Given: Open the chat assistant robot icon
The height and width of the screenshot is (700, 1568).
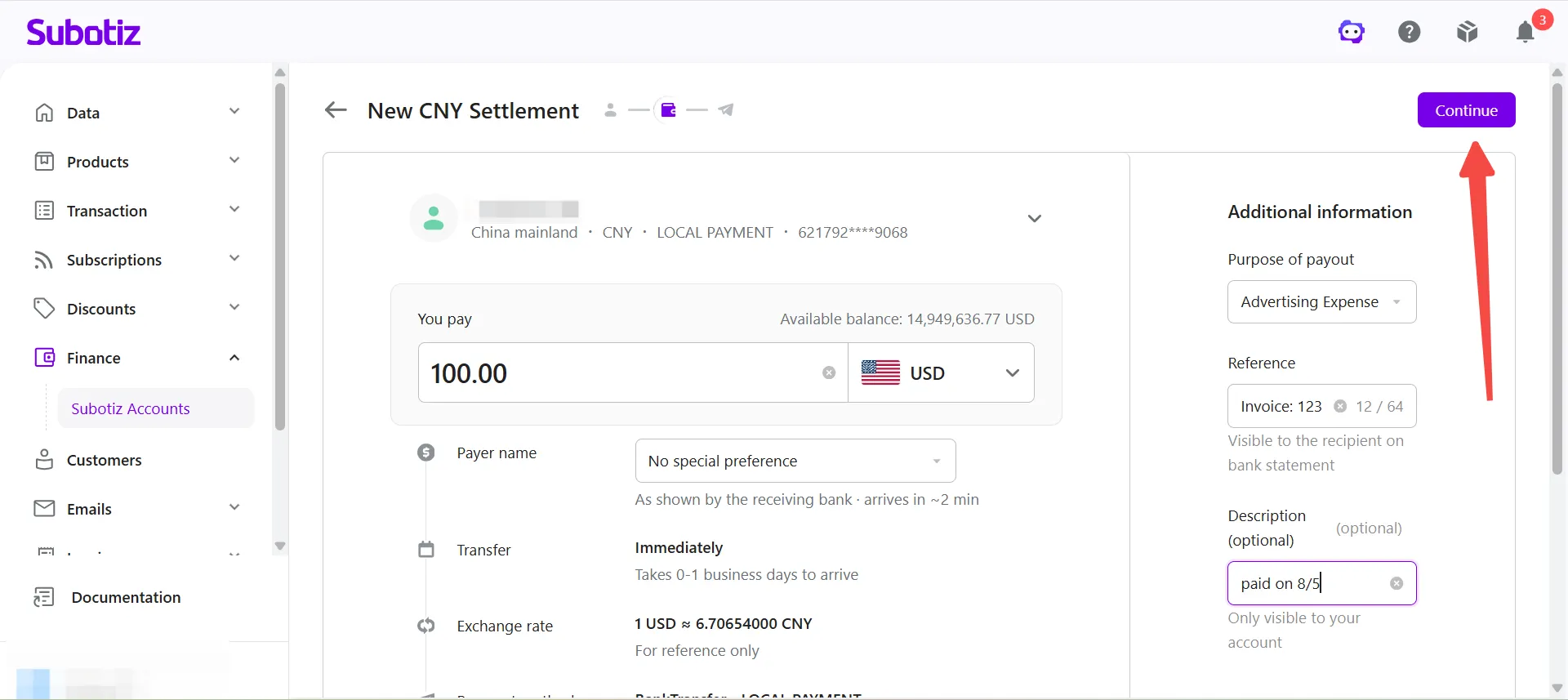Looking at the screenshot, I should pos(1352,32).
